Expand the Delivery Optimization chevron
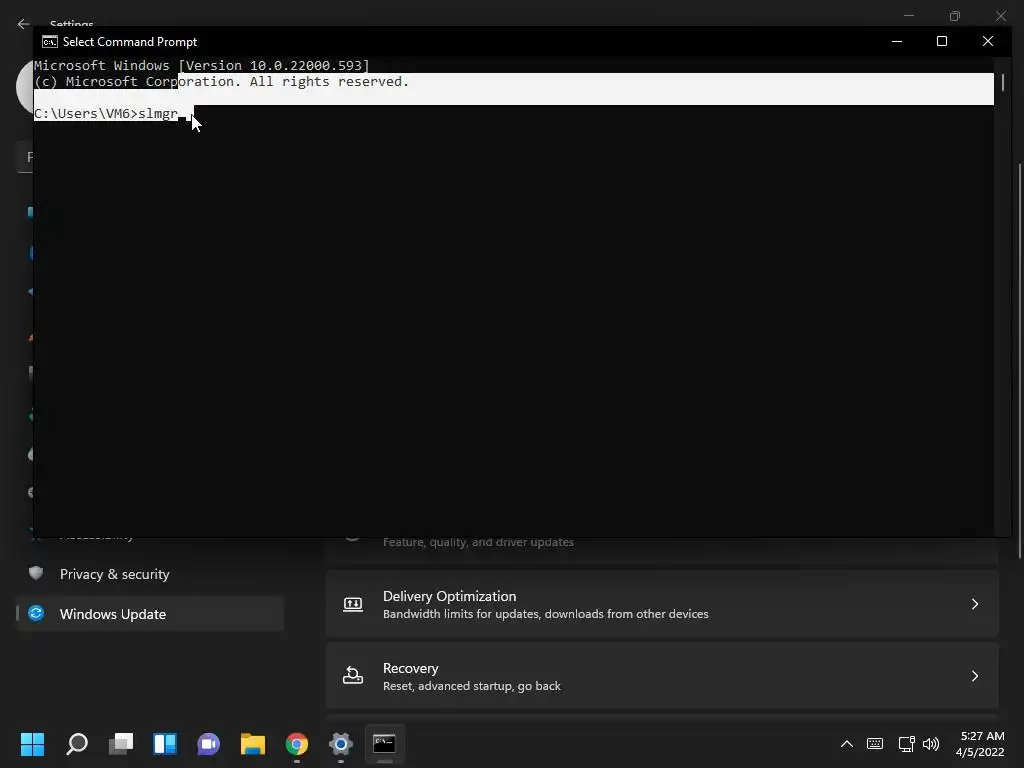The image size is (1024, 768). click(x=974, y=604)
